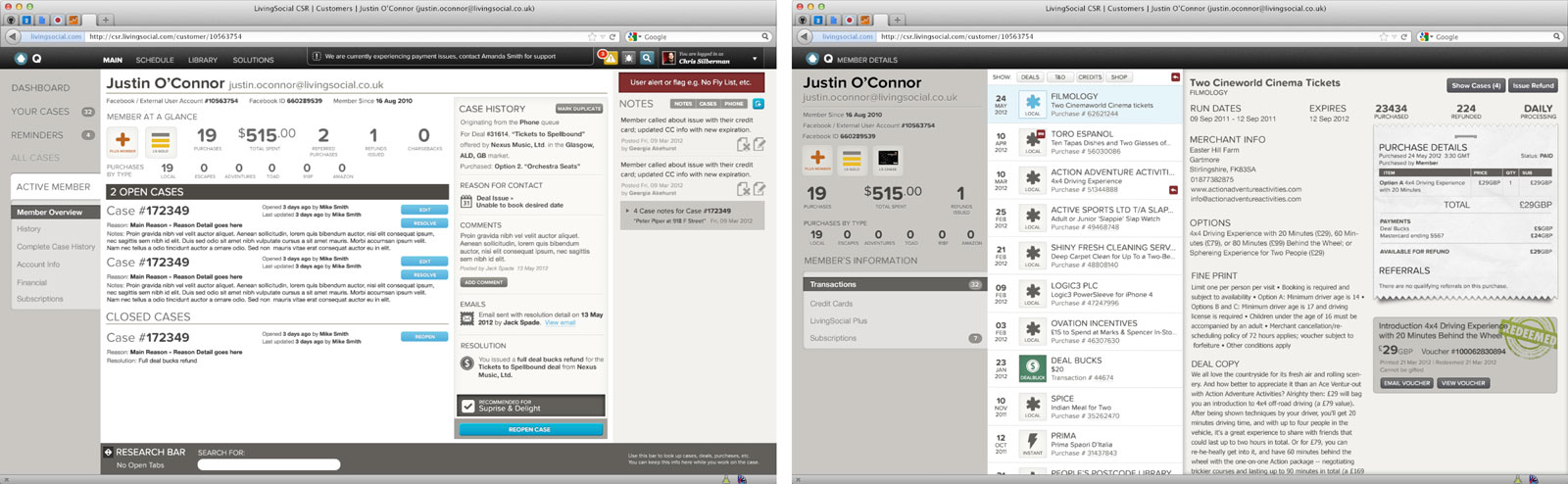The width and height of the screenshot is (1568, 484).
Task: Select Credit Cards under Member's Information
Action: 831,304
